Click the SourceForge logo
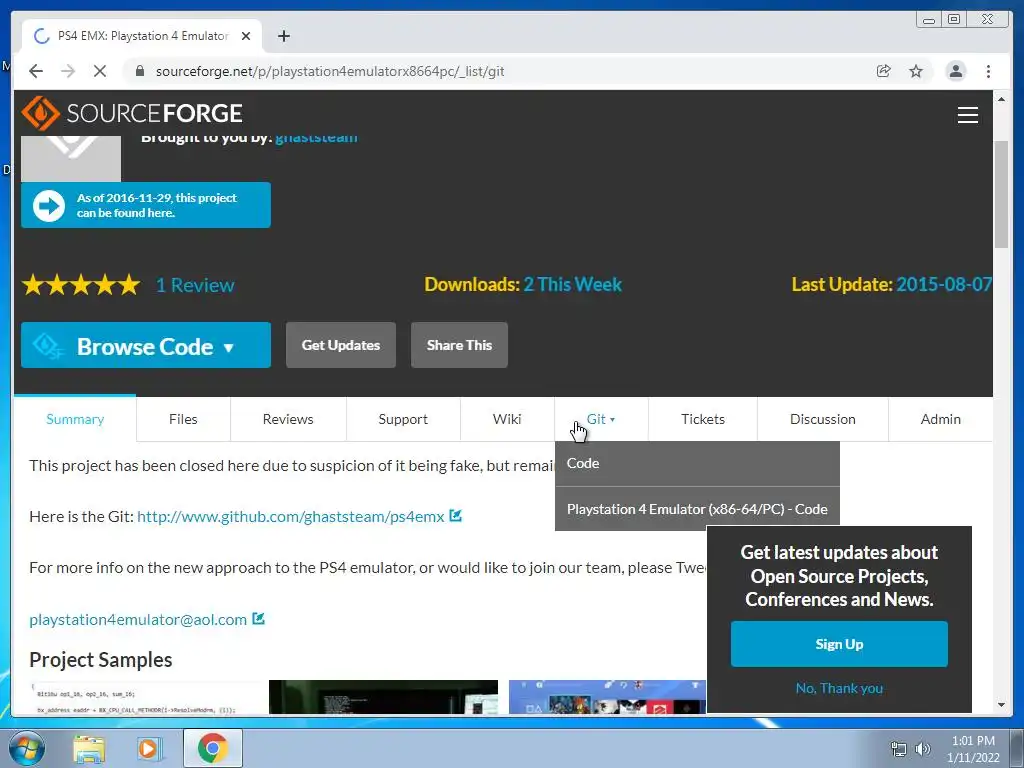This screenshot has height=768, width=1024. [x=132, y=113]
